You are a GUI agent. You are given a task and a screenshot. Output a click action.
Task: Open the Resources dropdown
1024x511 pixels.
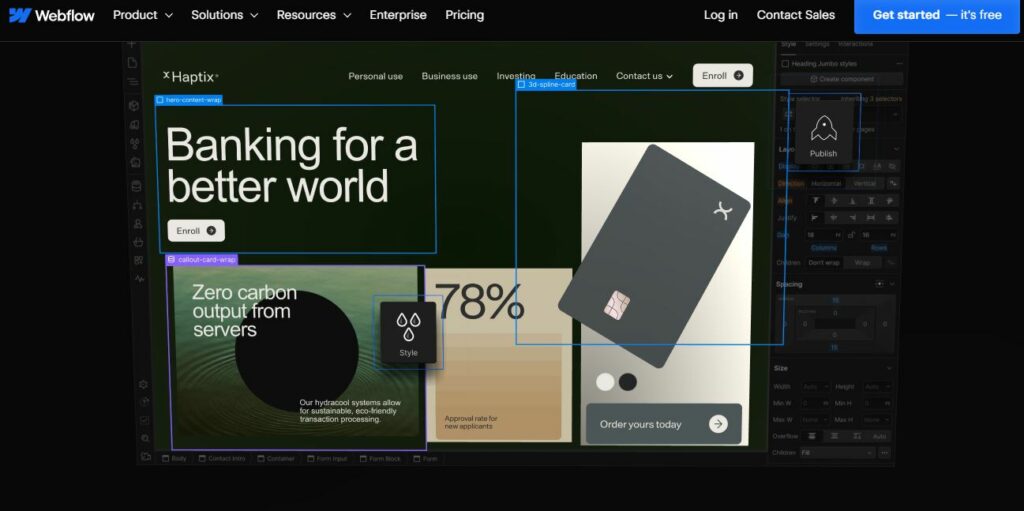[x=314, y=15]
